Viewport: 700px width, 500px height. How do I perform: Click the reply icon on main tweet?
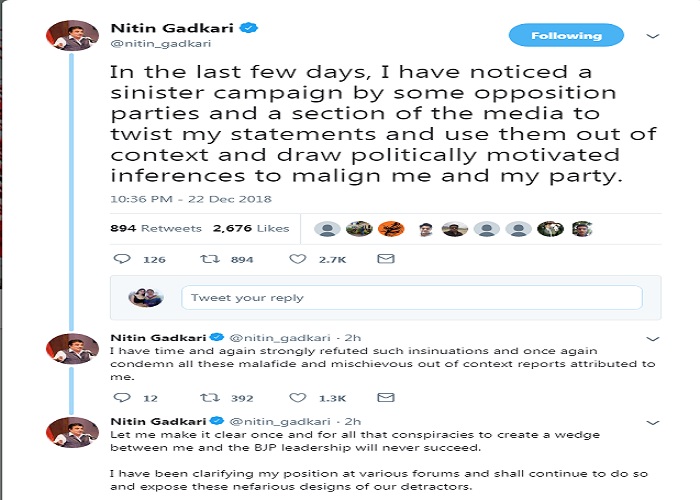pyautogui.click(x=122, y=260)
